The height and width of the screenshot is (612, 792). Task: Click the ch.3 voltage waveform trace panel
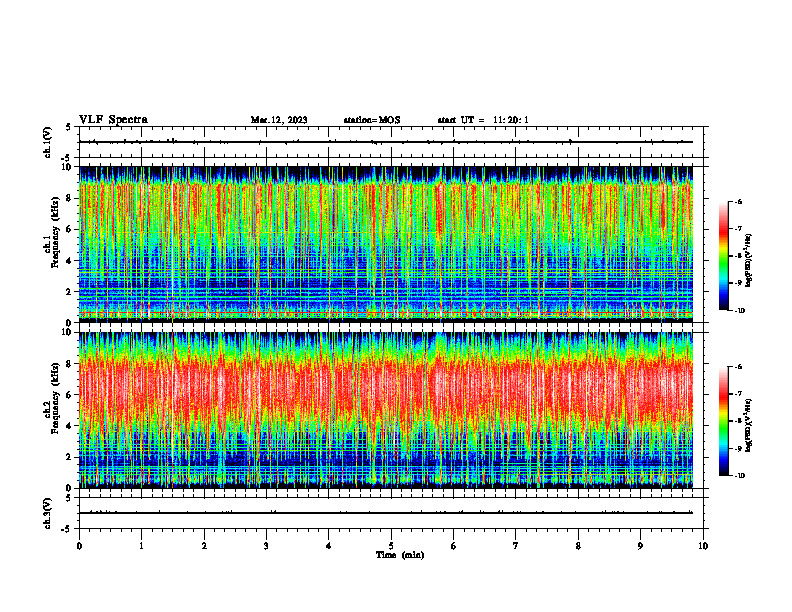(391, 513)
